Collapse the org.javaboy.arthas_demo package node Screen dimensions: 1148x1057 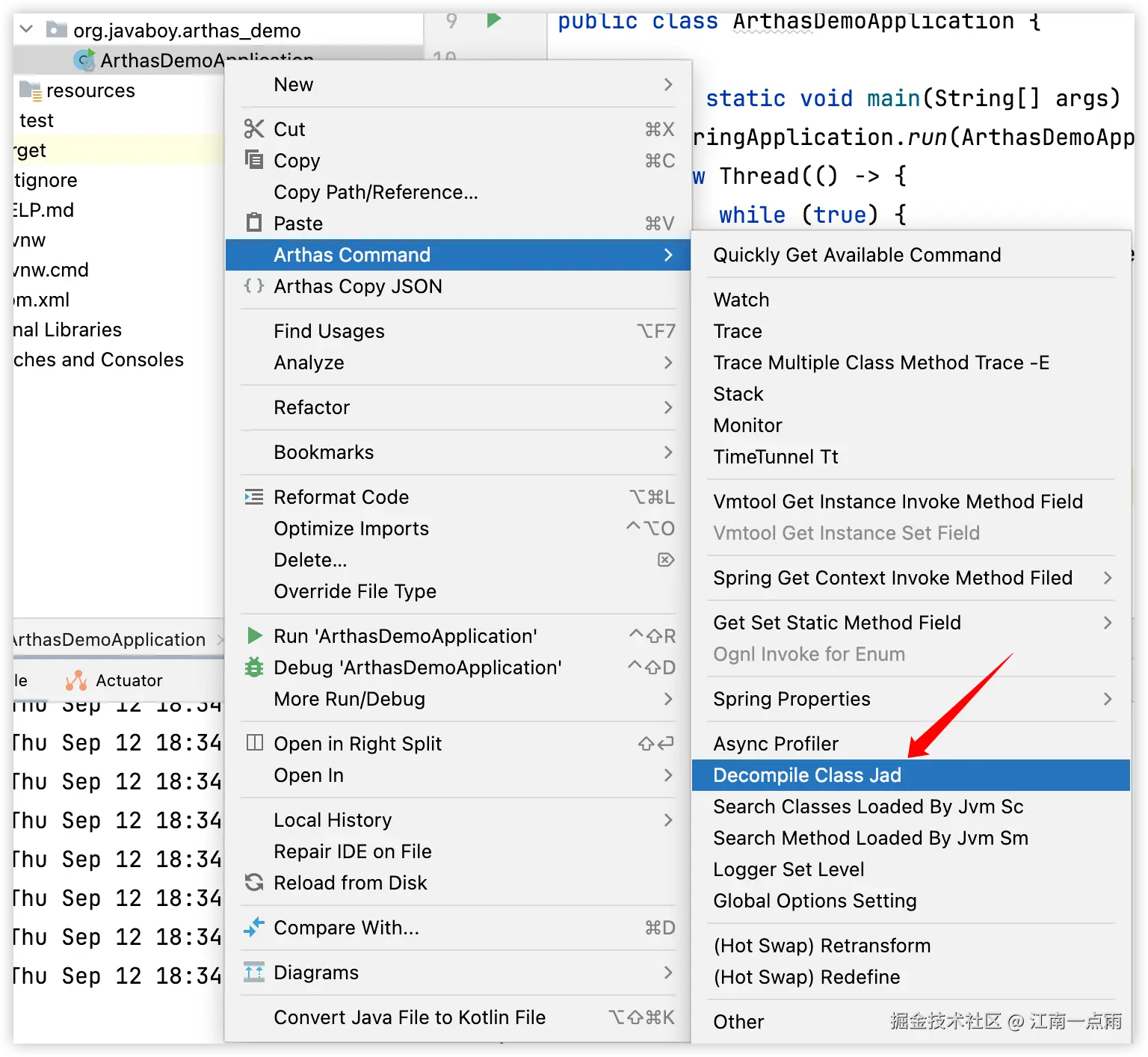click(26, 29)
